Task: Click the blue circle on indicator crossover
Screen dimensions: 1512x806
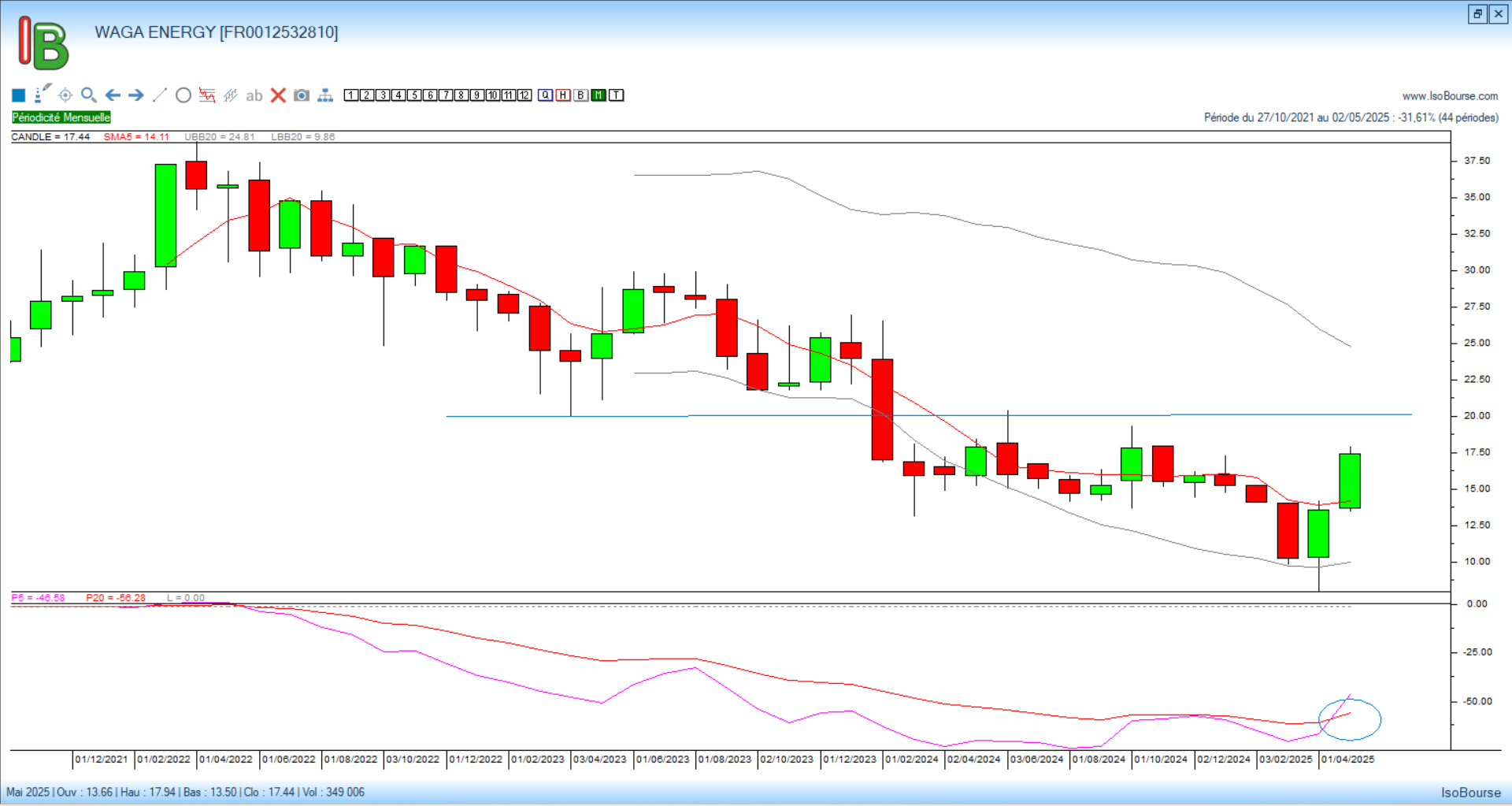Action: (x=1350, y=719)
